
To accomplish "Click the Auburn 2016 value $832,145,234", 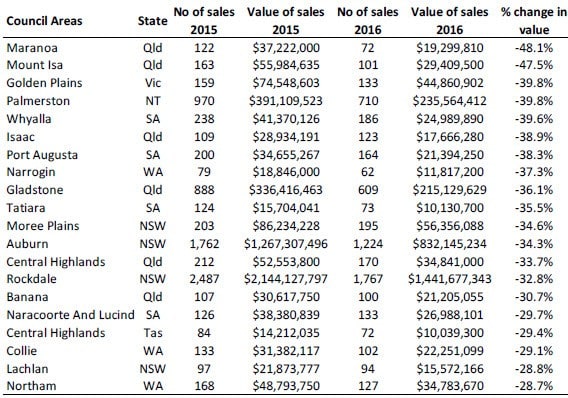I will click(x=450, y=244).
